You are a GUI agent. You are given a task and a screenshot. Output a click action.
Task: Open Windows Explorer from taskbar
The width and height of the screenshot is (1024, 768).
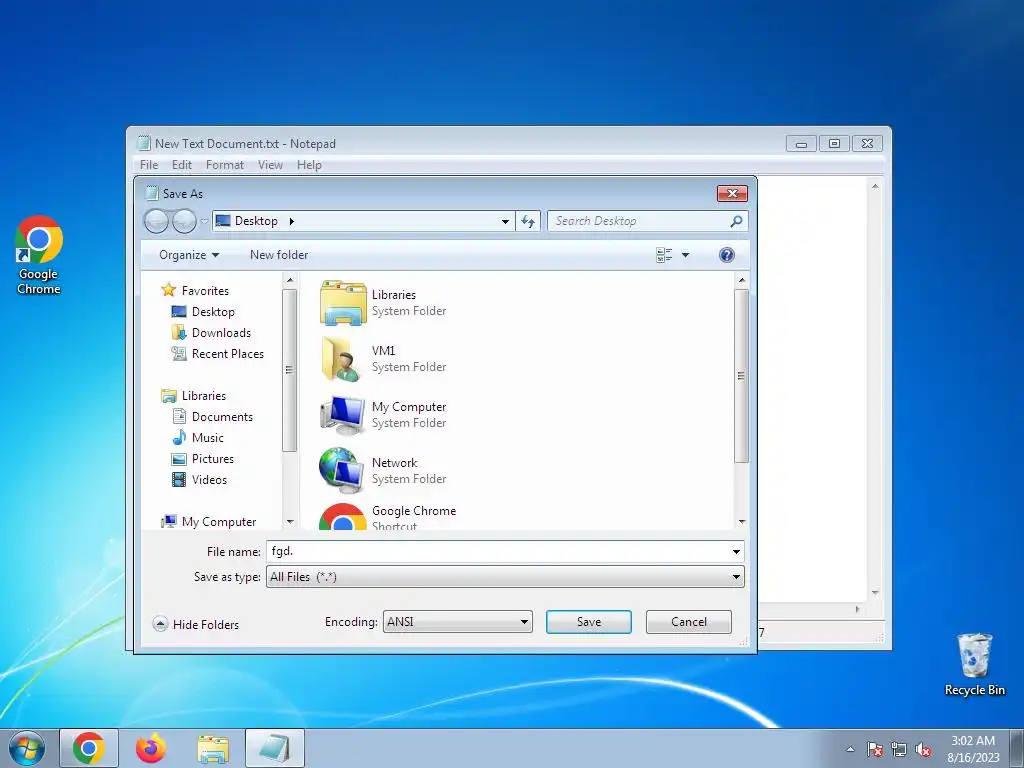[x=213, y=748]
